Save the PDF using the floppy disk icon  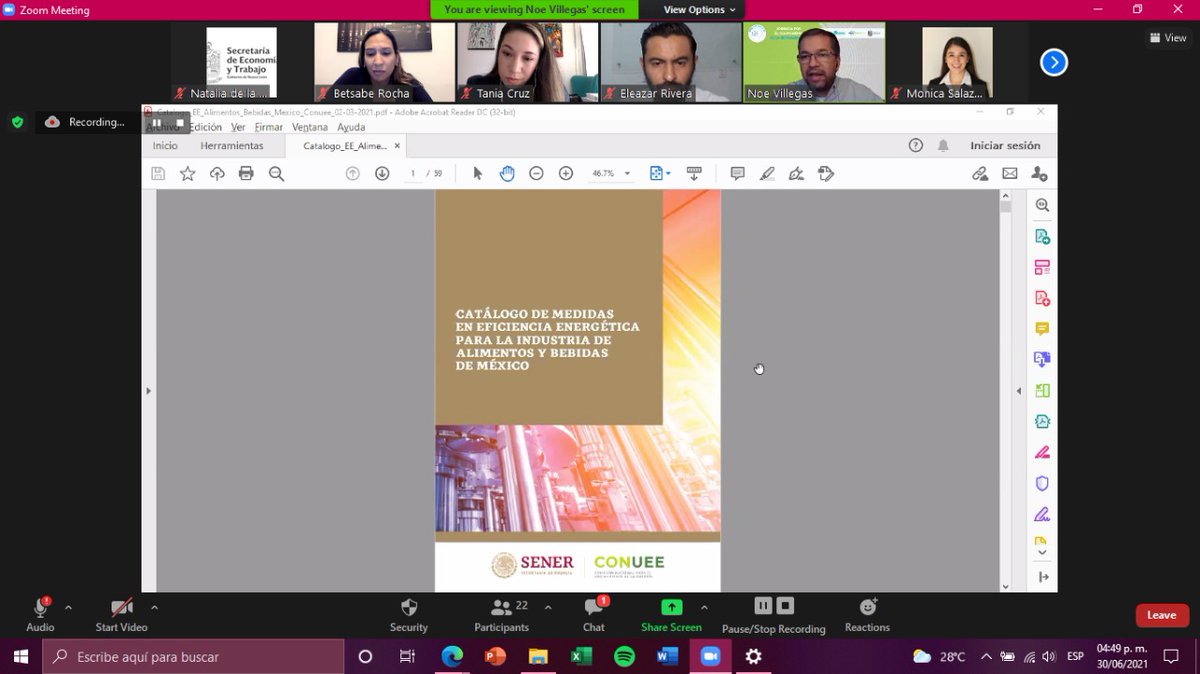[158, 173]
